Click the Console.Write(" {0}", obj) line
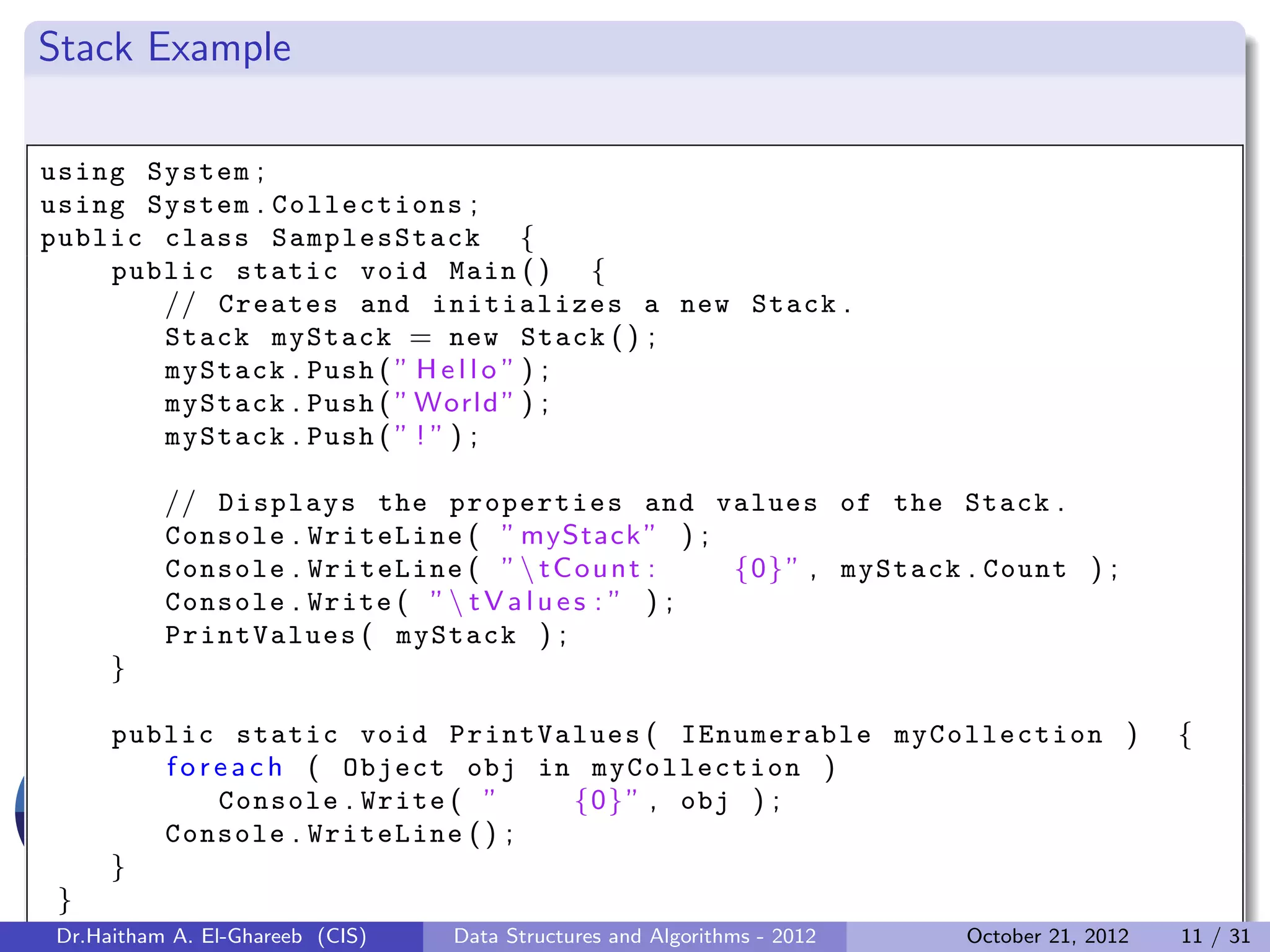1270x952 pixels. coord(500,801)
